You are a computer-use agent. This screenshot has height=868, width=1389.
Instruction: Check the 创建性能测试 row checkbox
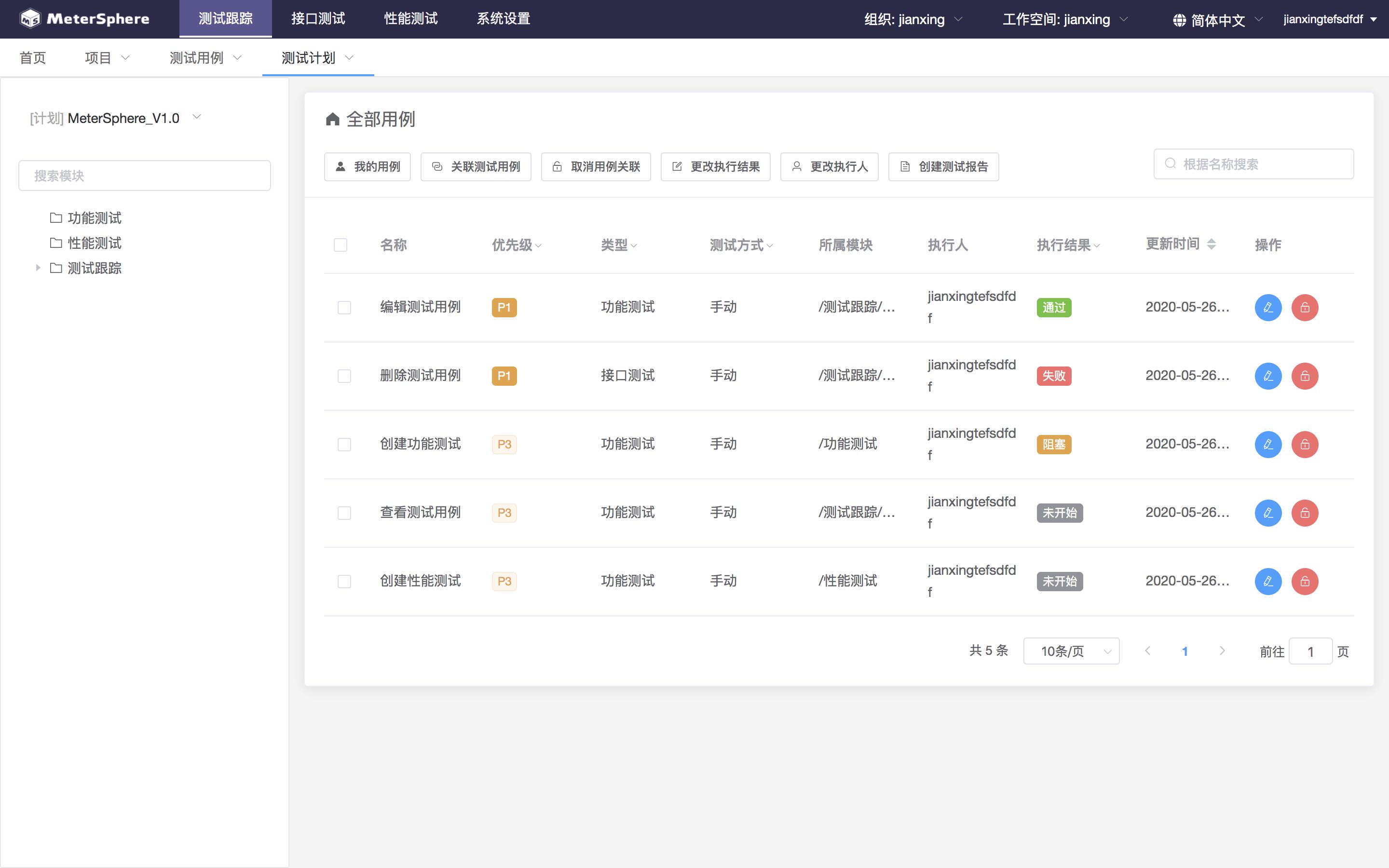(x=344, y=582)
